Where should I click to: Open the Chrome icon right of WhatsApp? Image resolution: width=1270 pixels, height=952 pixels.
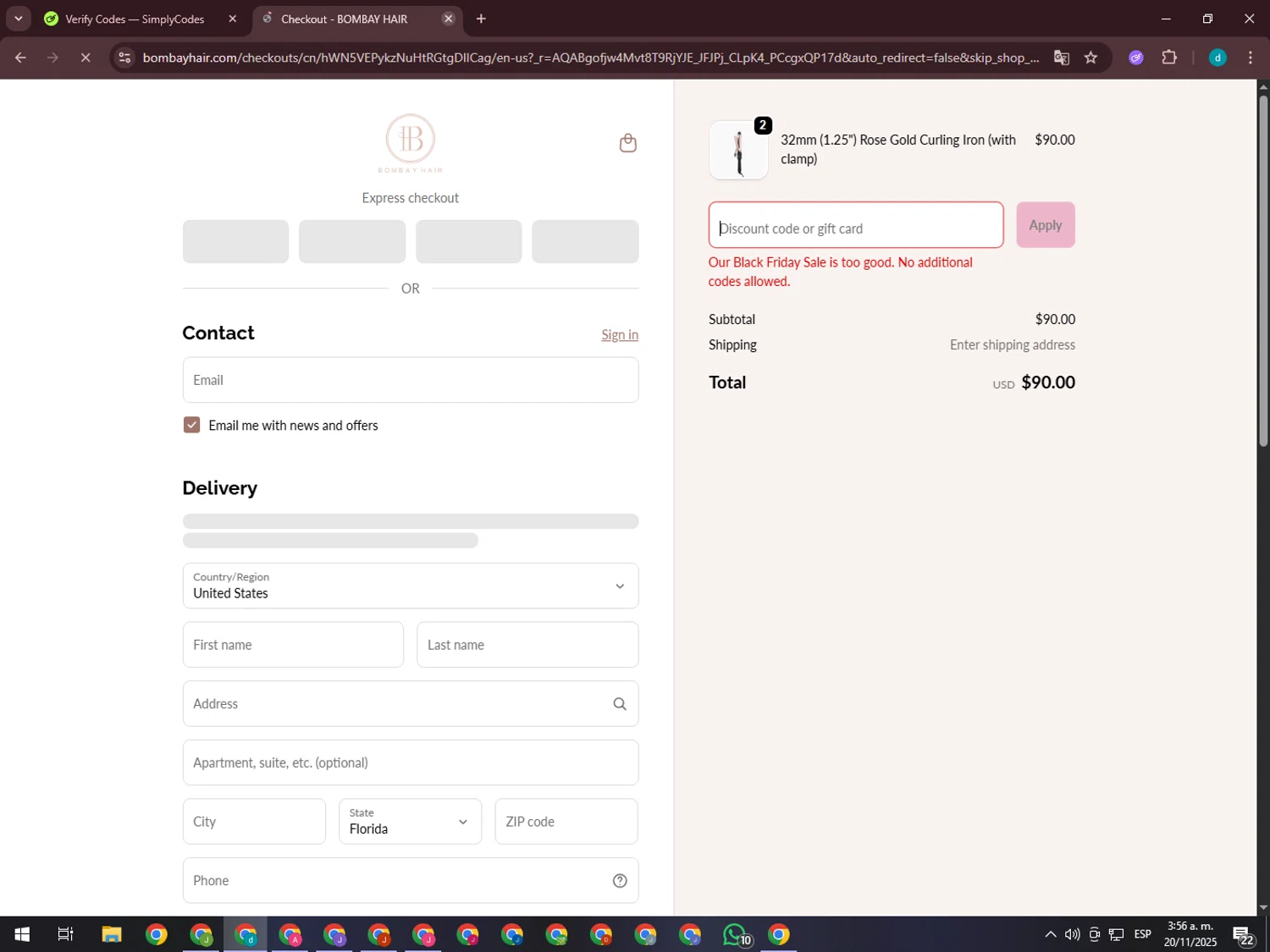(x=779, y=934)
